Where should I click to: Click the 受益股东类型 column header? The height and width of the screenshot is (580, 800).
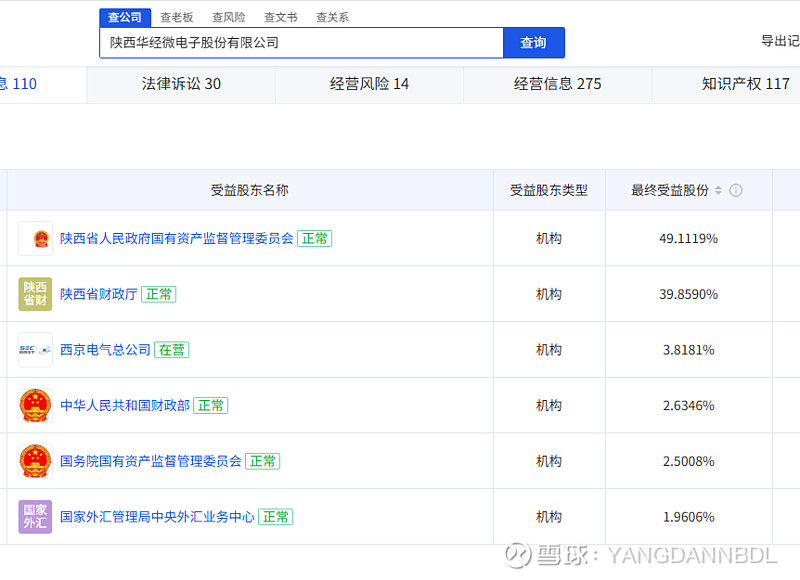coord(549,190)
